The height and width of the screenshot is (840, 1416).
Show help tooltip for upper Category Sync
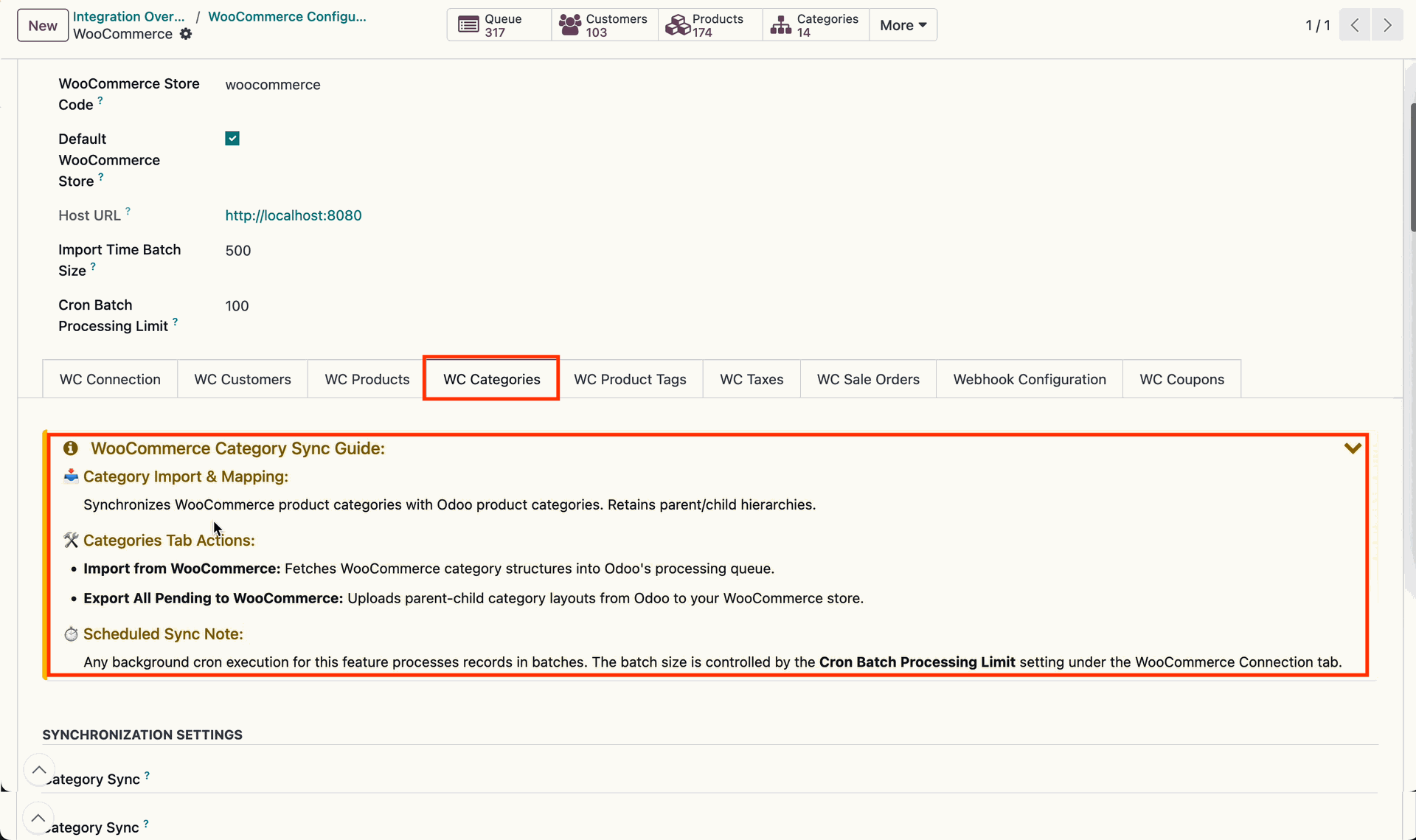click(147, 775)
